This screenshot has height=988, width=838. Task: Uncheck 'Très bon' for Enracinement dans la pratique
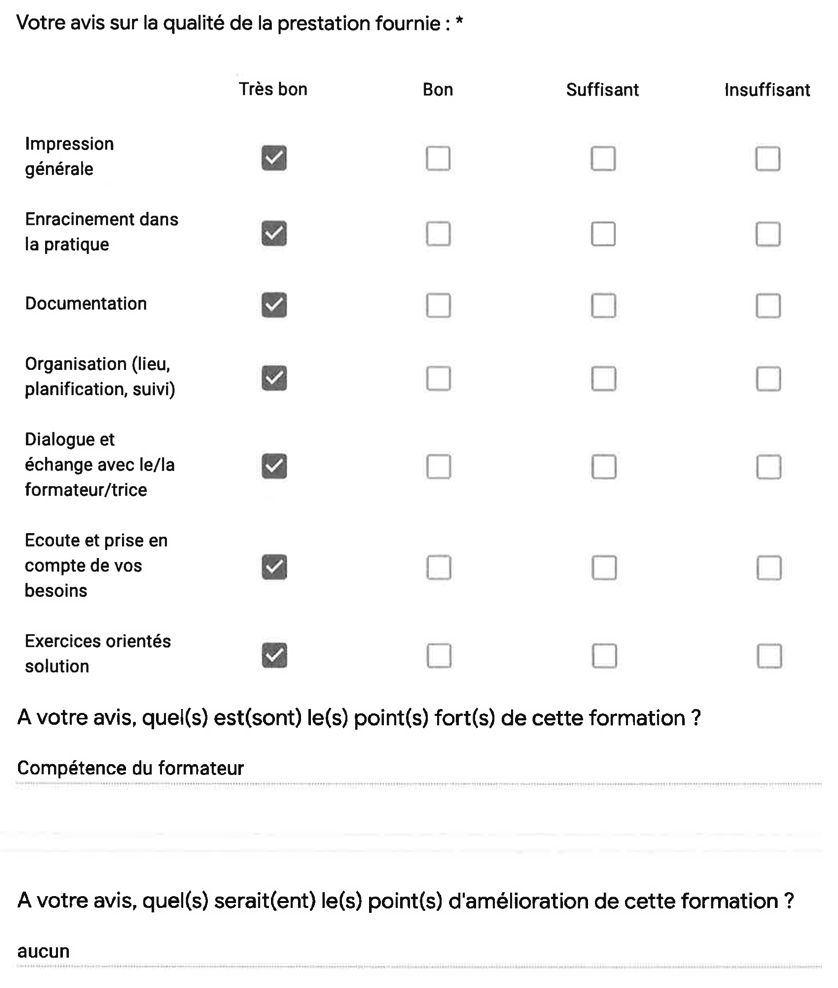pyautogui.click(x=274, y=233)
